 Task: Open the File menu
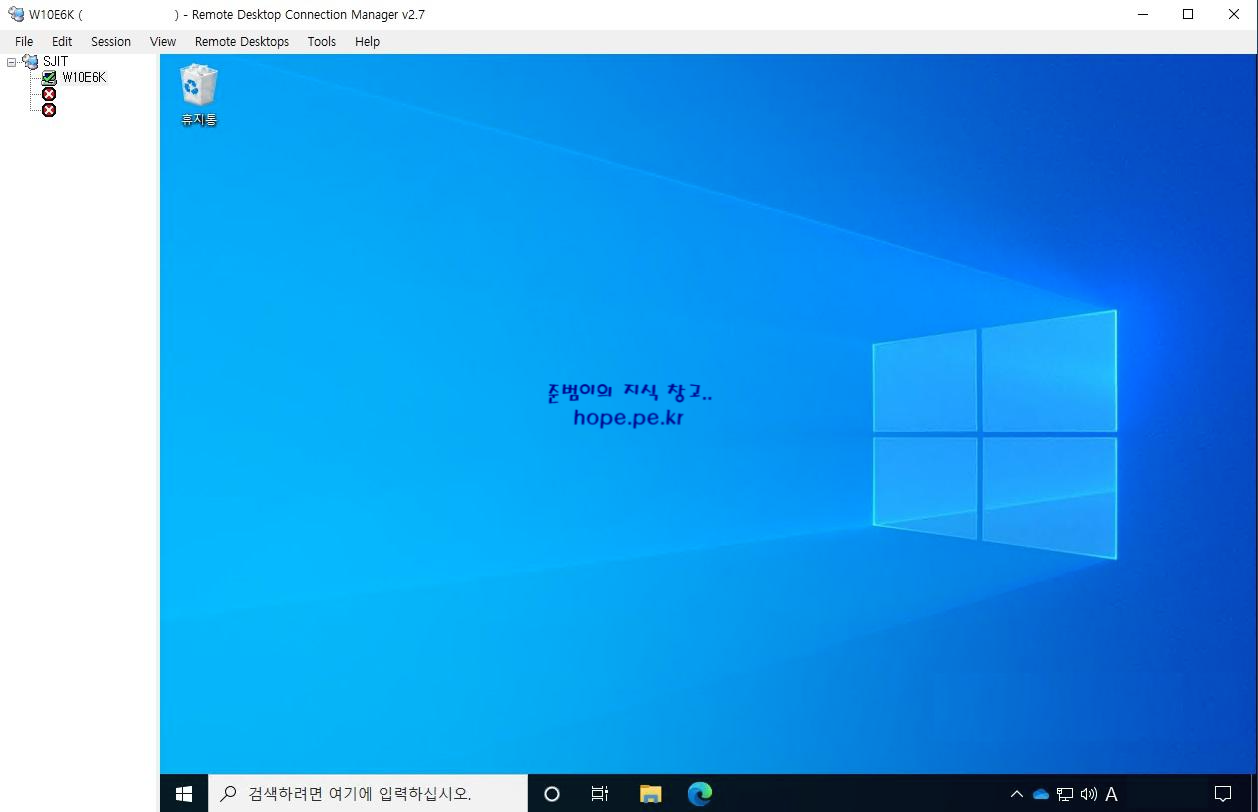click(x=24, y=41)
